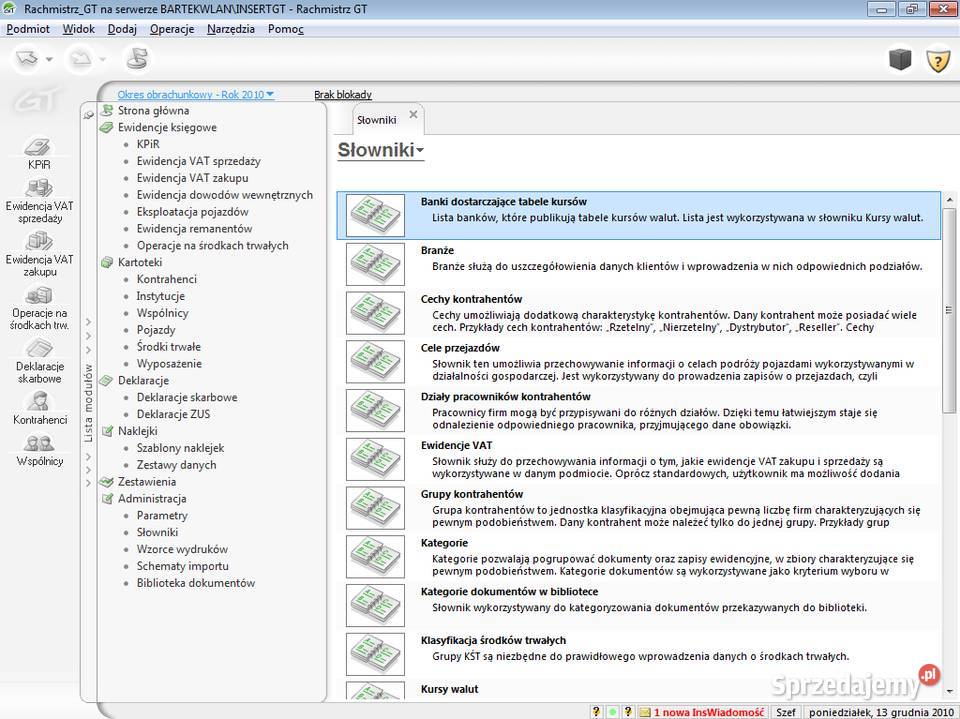Open Zestawienia in module tree
This screenshot has width=960, height=719.
tap(147, 481)
